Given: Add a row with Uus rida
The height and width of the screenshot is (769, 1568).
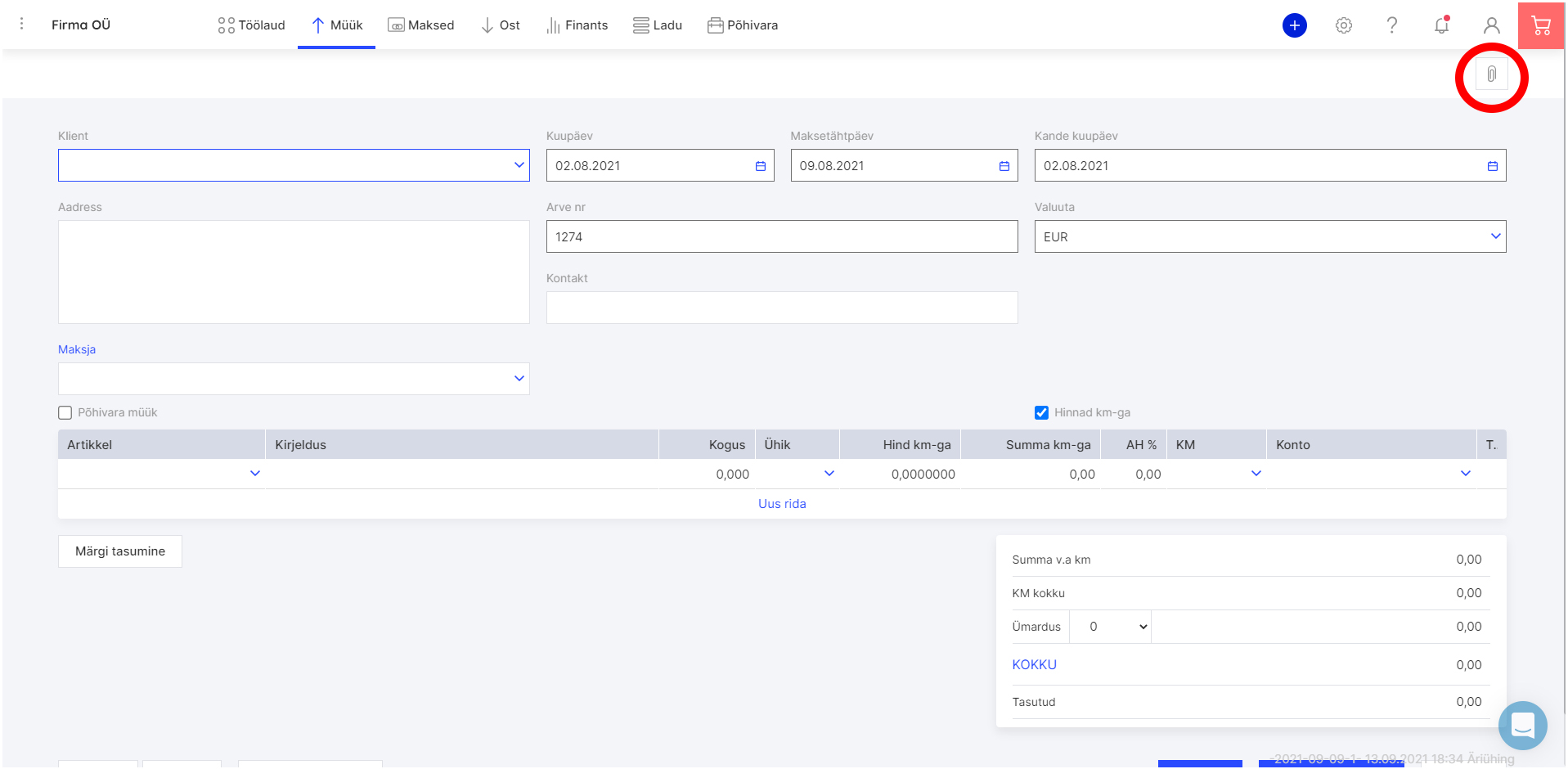Looking at the screenshot, I should coord(782,504).
